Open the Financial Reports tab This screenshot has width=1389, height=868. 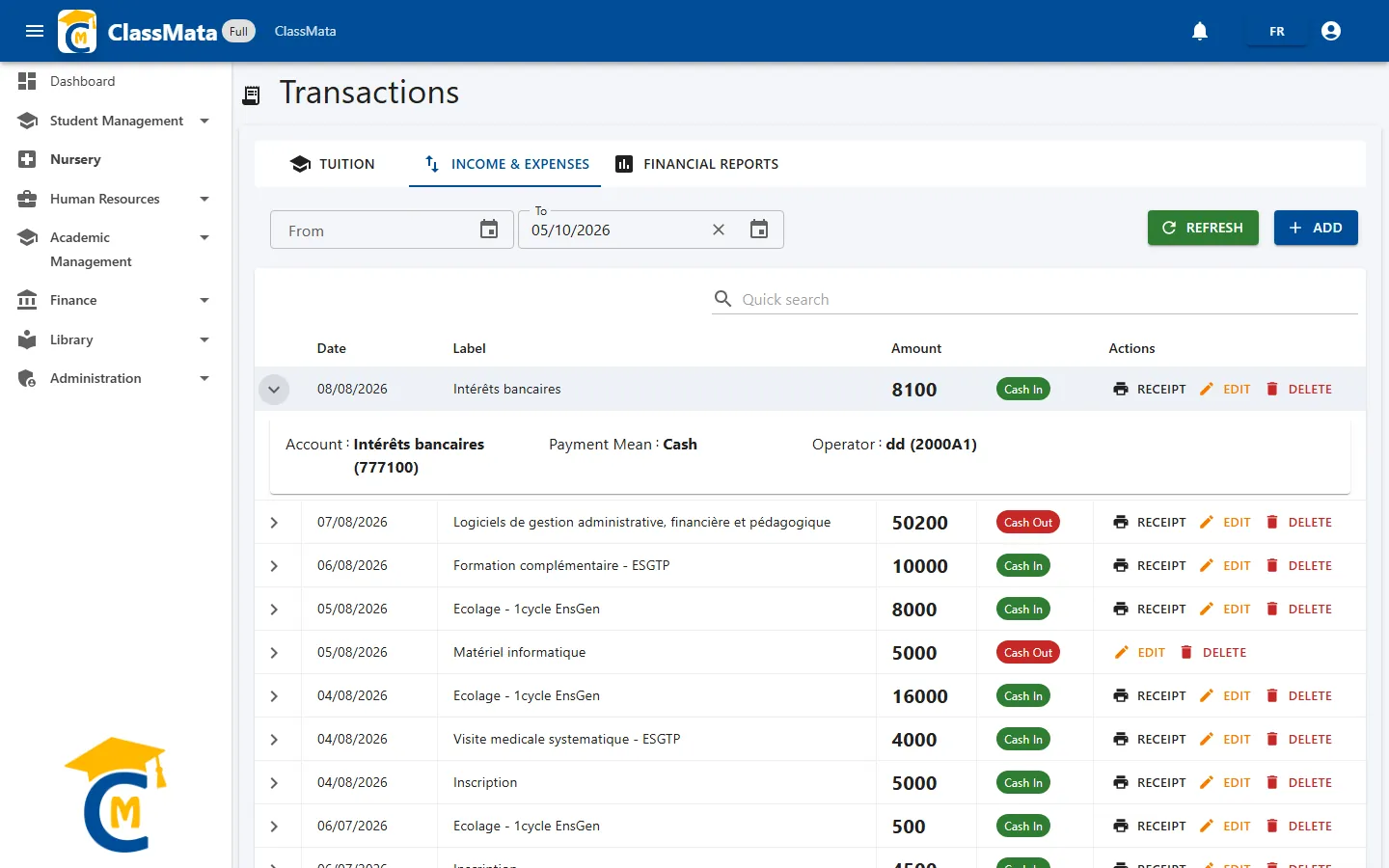click(x=696, y=164)
